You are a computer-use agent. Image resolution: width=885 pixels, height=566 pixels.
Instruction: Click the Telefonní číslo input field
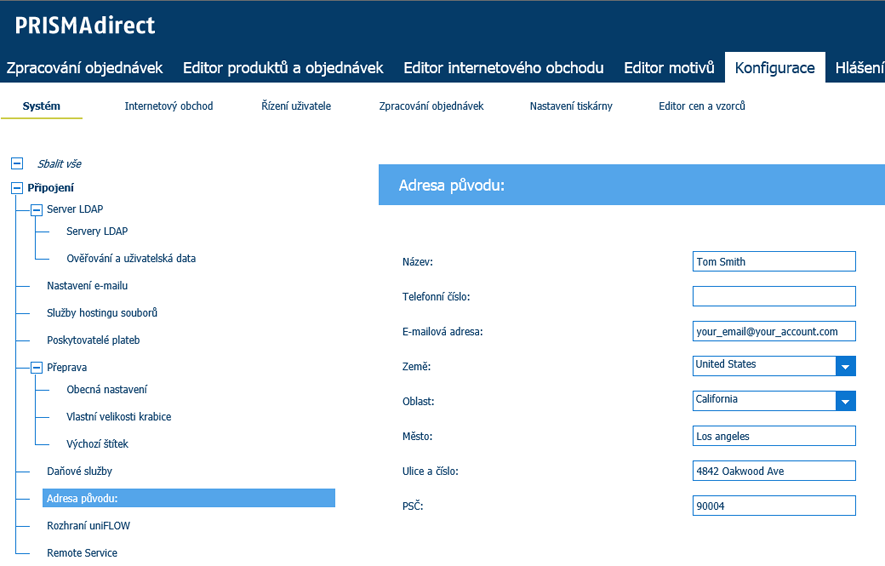coord(774,296)
